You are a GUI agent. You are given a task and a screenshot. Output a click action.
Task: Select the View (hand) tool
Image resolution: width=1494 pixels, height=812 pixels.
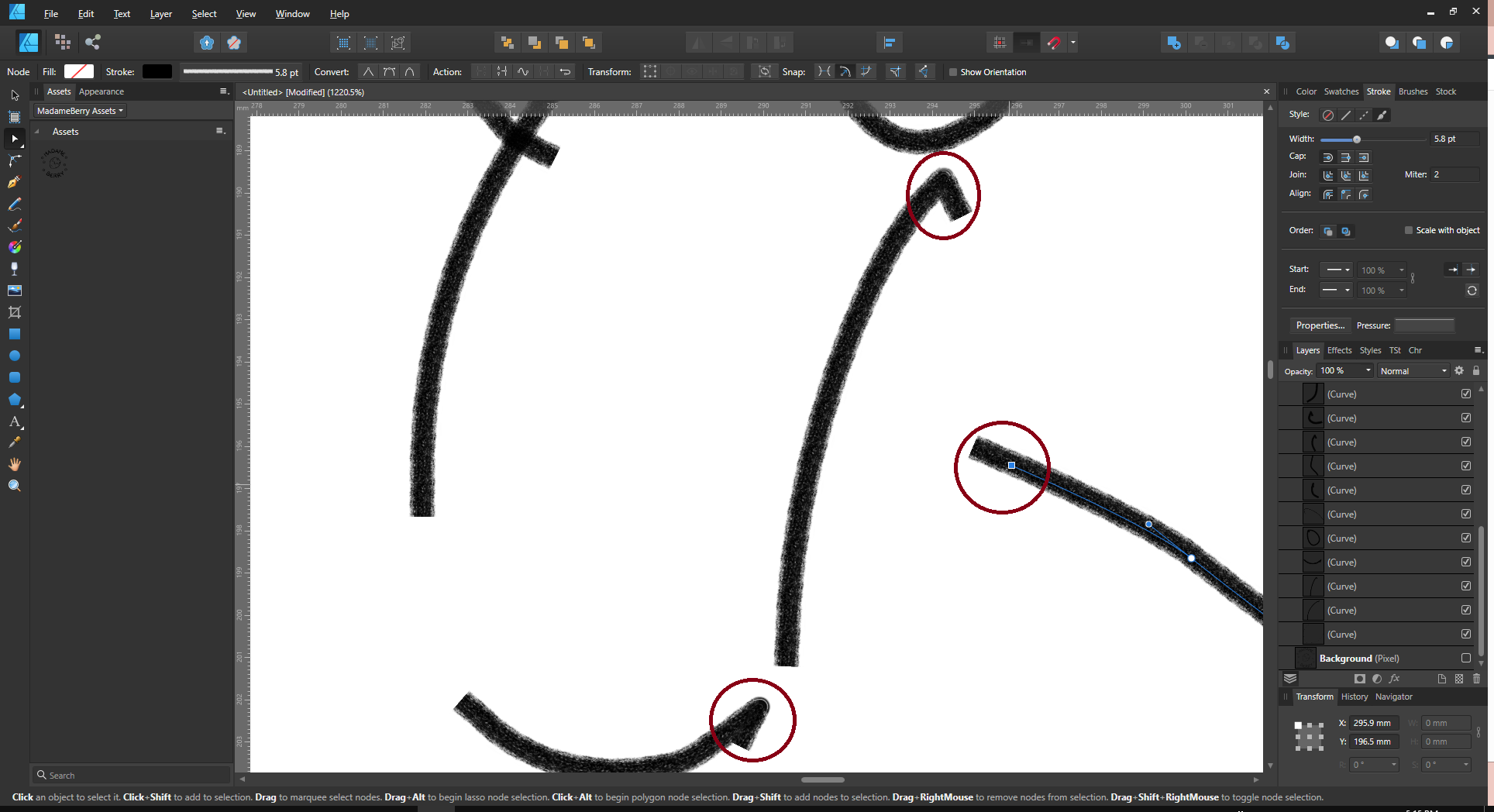[x=15, y=464]
